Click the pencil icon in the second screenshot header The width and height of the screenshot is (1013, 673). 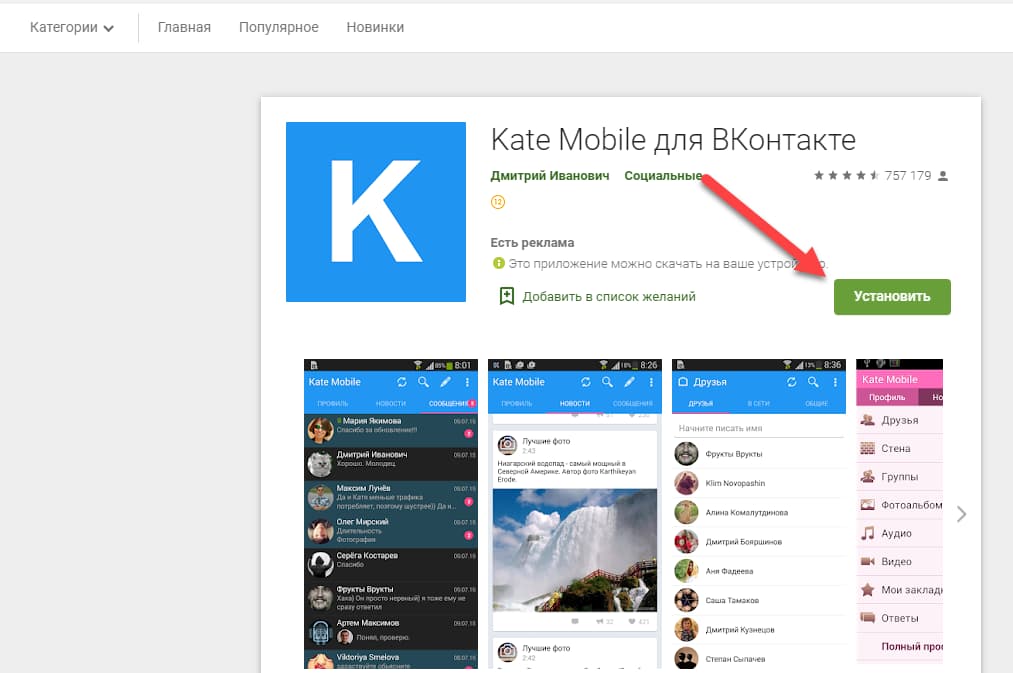[x=629, y=382]
